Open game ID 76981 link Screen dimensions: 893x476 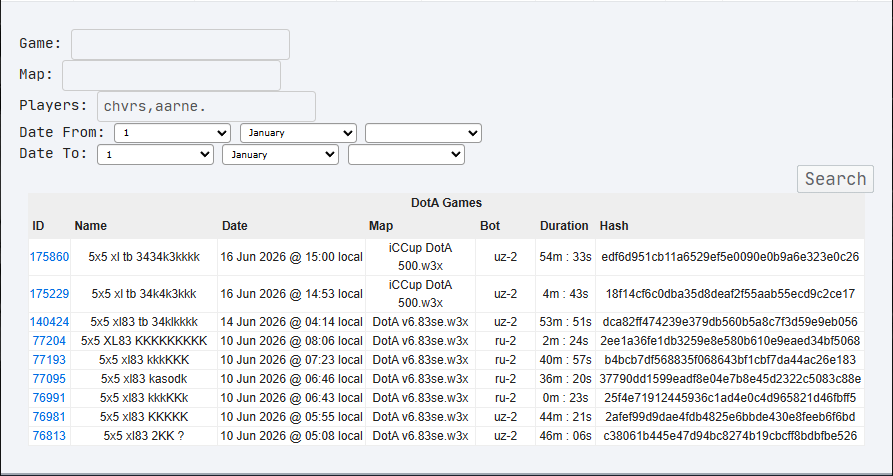[49, 417]
